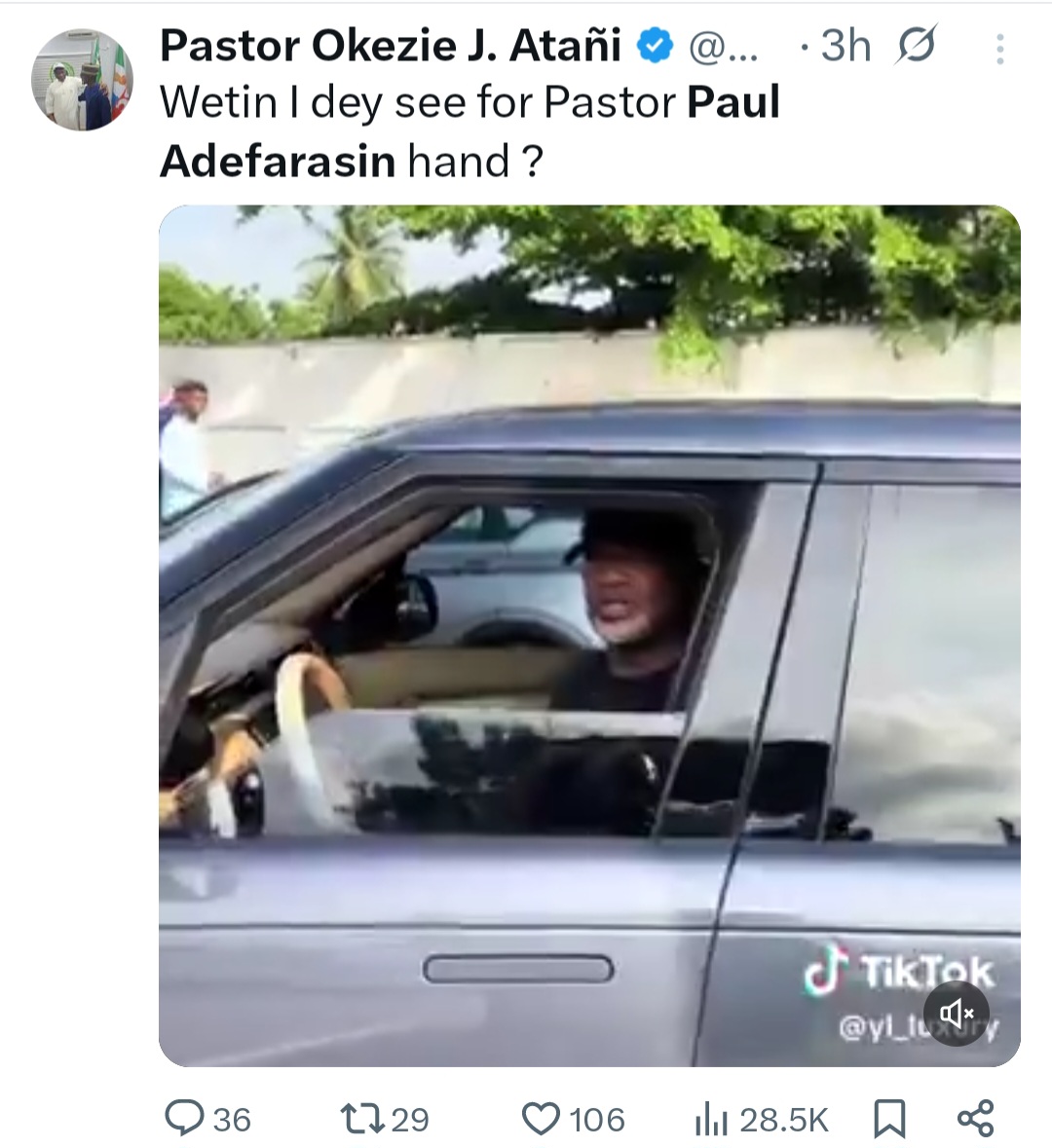Open Pastor Okezie J. Atañi's profile name
1052x1148 pixels.
(390, 45)
